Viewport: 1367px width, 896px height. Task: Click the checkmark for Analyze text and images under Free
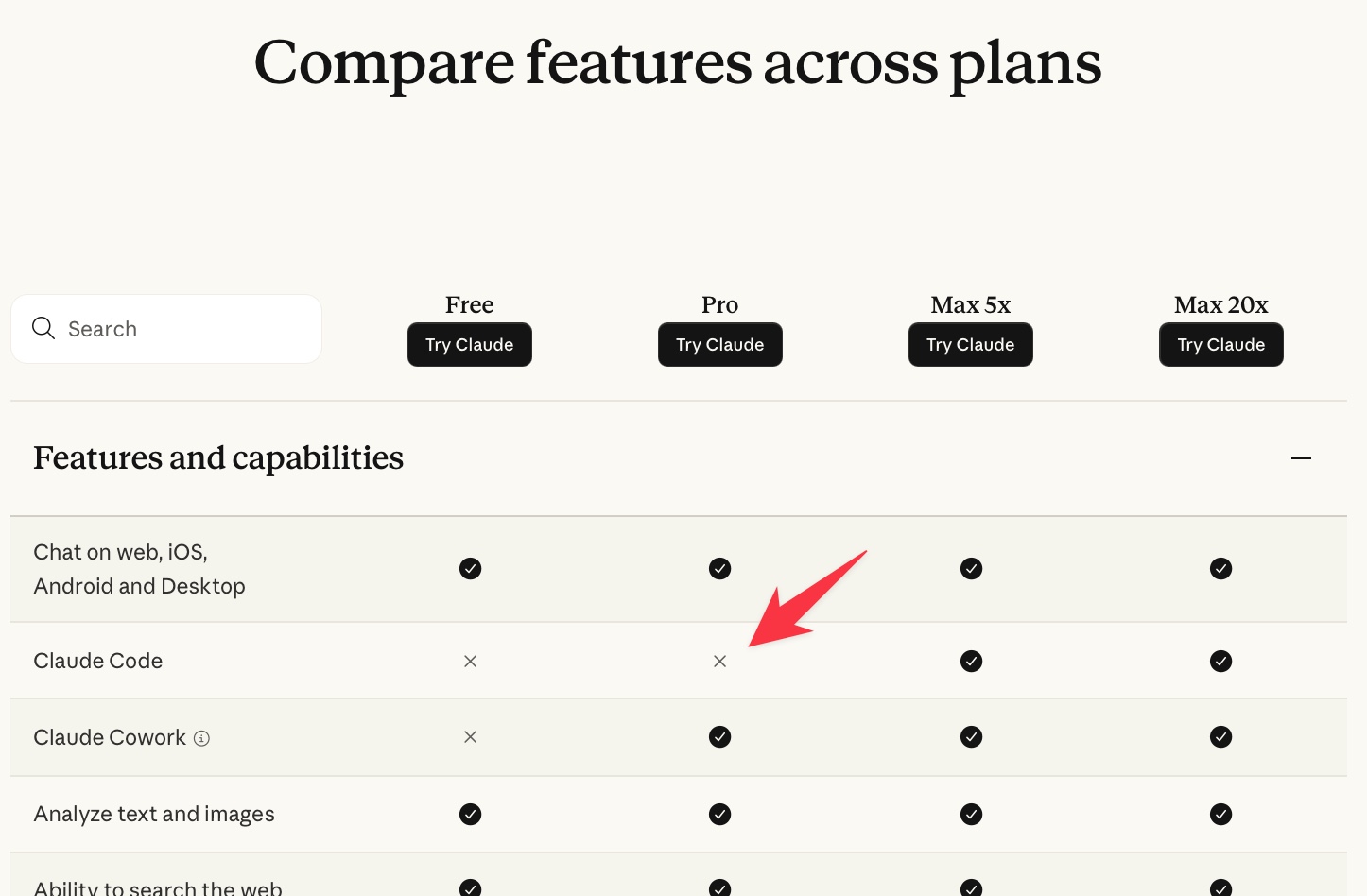pos(470,814)
